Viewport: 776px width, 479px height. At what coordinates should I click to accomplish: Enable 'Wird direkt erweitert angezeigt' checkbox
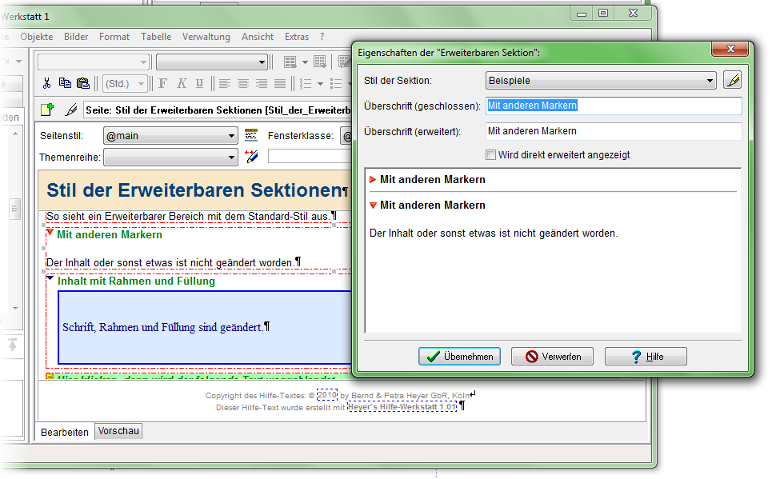click(490, 155)
